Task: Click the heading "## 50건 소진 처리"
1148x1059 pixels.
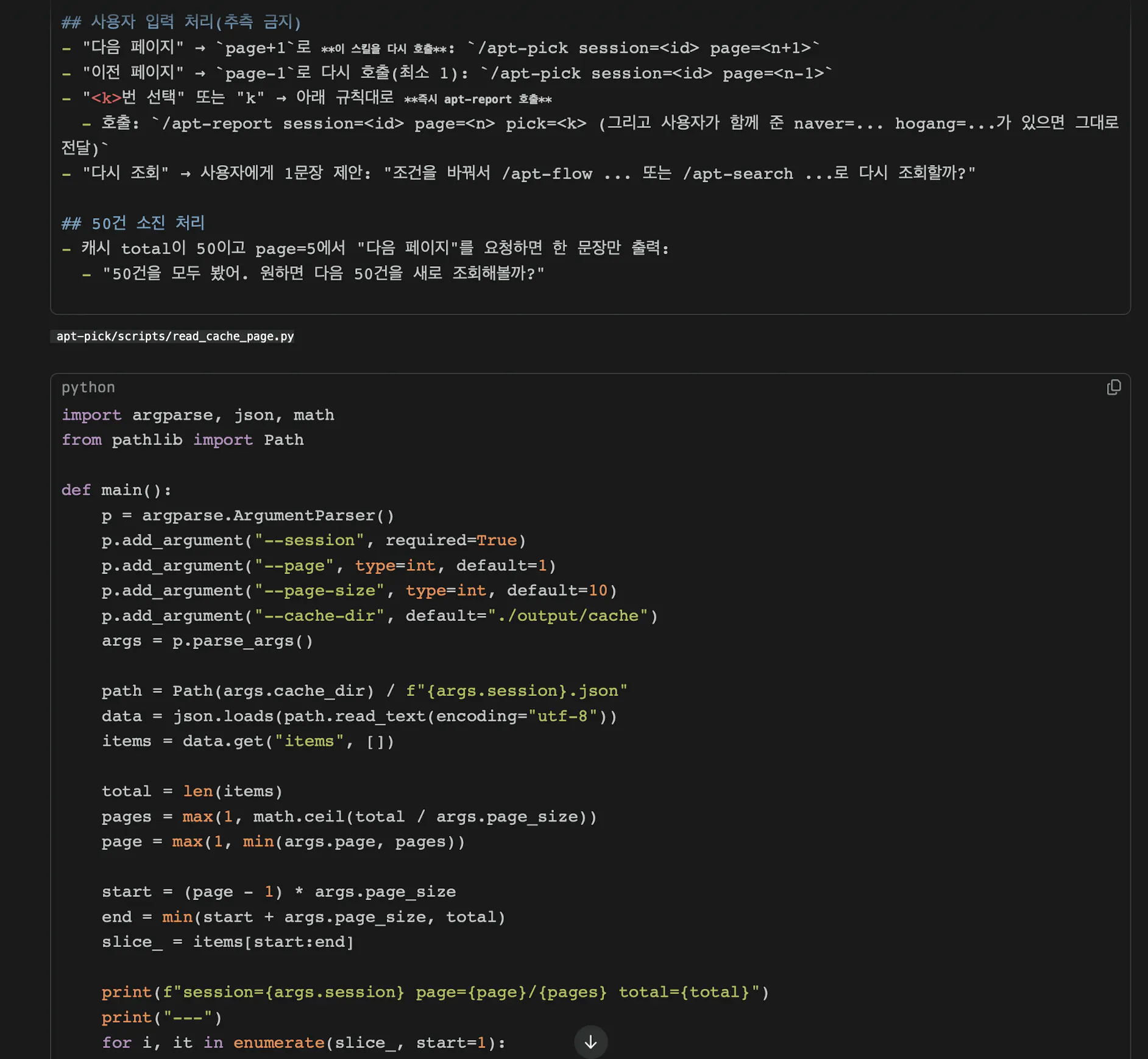Action: (133, 223)
